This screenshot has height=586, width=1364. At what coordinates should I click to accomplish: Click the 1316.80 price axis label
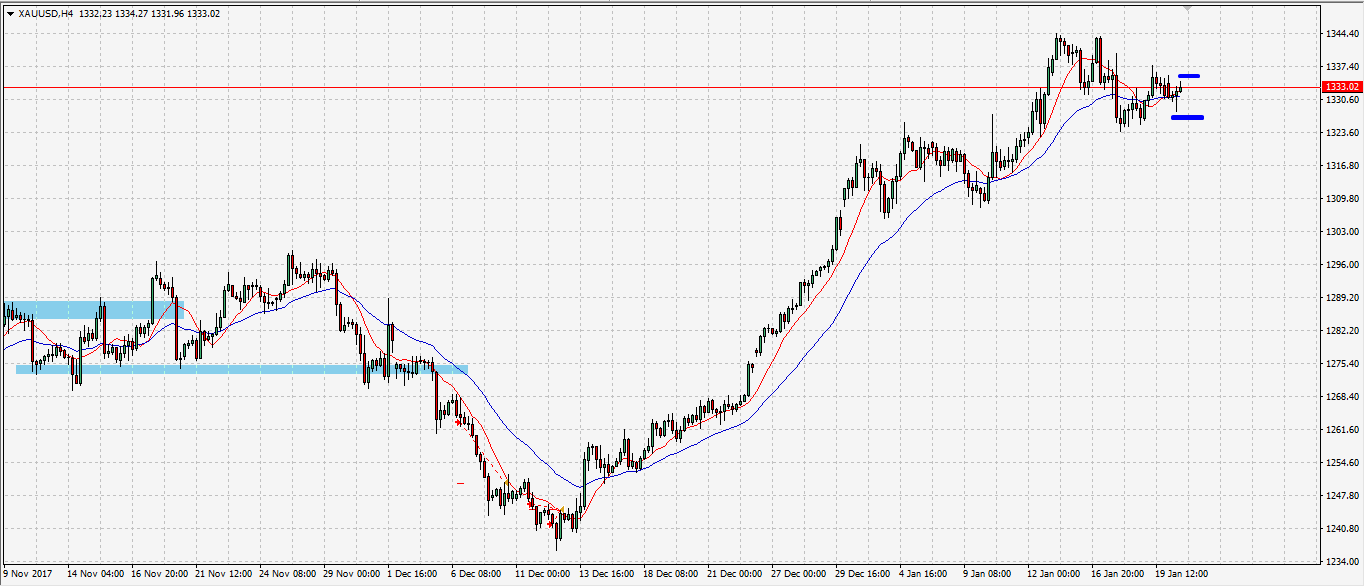1340,166
